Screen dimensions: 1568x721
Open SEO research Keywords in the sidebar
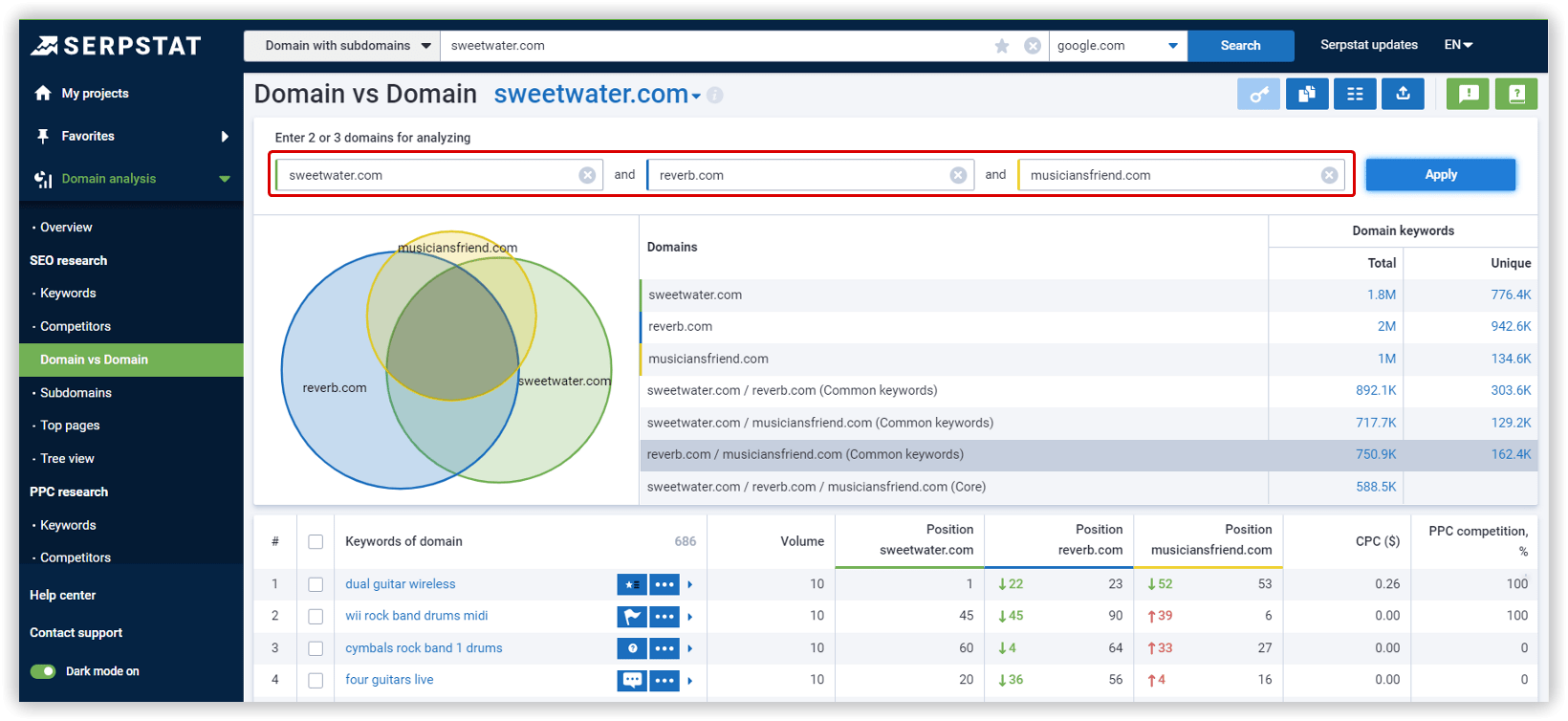point(68,294)
